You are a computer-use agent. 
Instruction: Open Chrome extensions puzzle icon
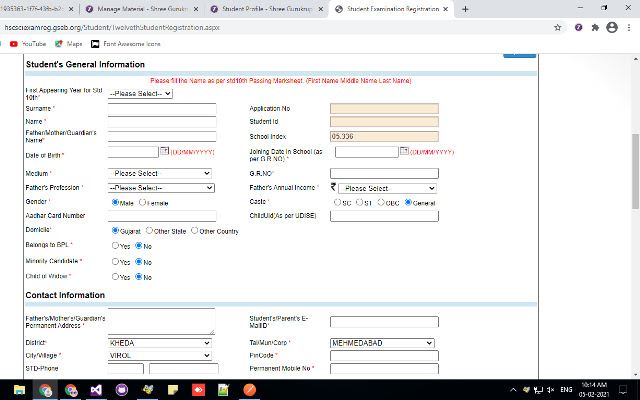595,27
